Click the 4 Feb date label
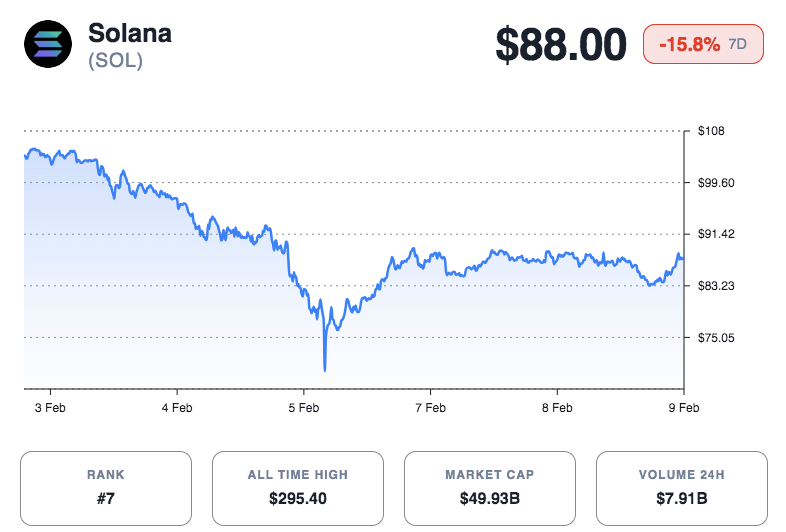 coord(177,408)
